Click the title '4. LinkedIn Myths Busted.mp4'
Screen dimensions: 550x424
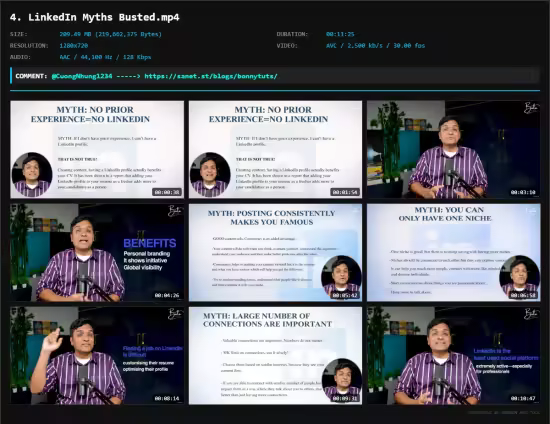pyautogui.click(x=95, y=17)
